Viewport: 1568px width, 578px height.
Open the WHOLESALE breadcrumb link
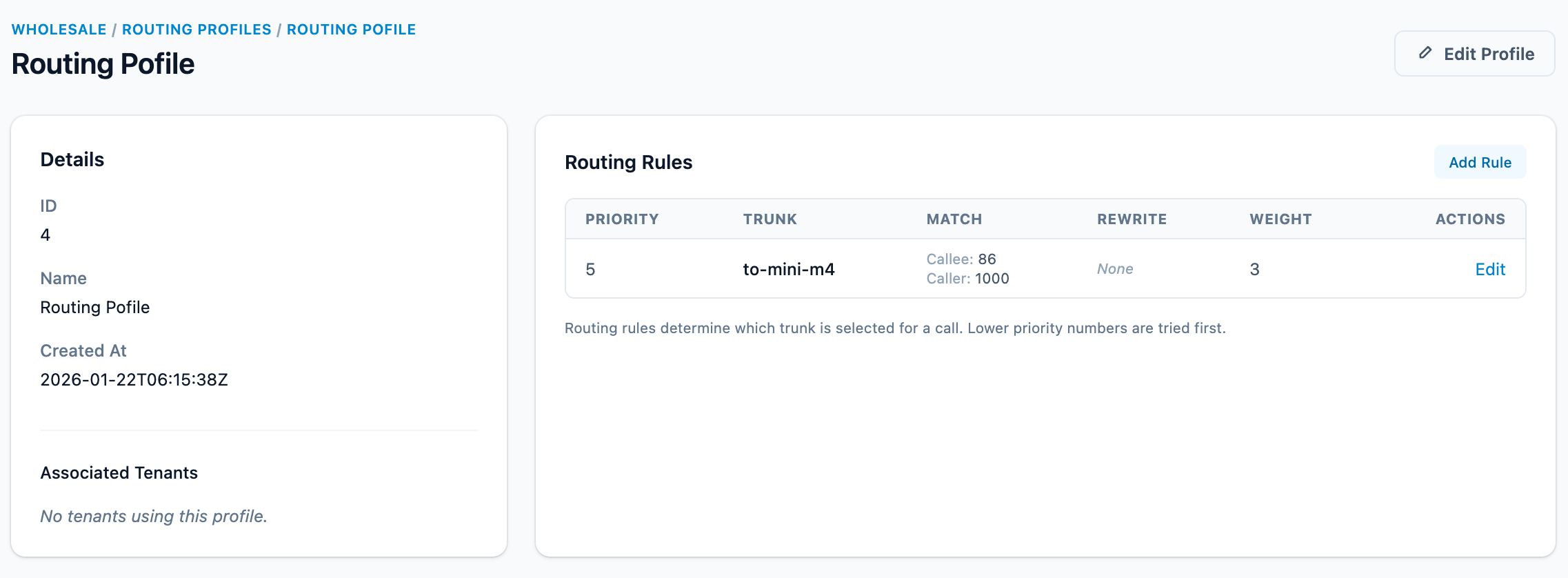click(x=59, y=29)
